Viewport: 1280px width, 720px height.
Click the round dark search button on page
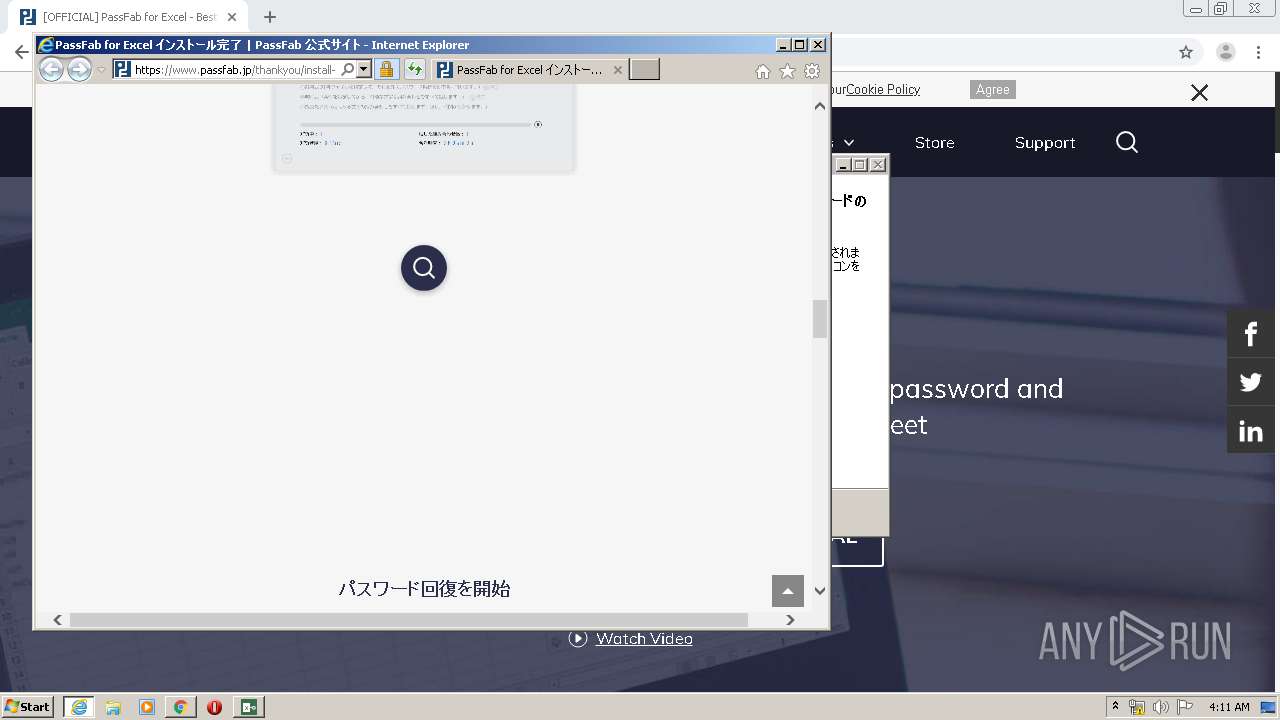pyautogui.click(x=424, y=268)
